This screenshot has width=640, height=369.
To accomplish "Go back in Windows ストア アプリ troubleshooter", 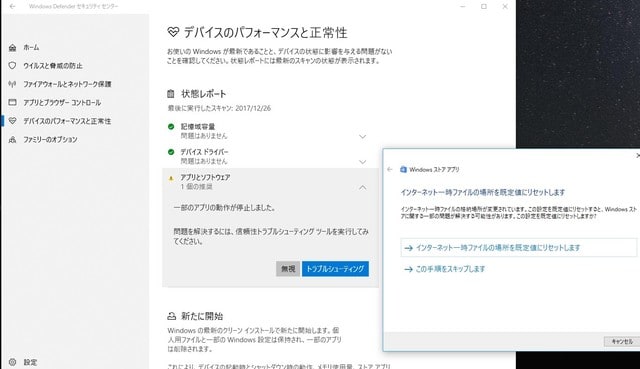I will point(390,169).
